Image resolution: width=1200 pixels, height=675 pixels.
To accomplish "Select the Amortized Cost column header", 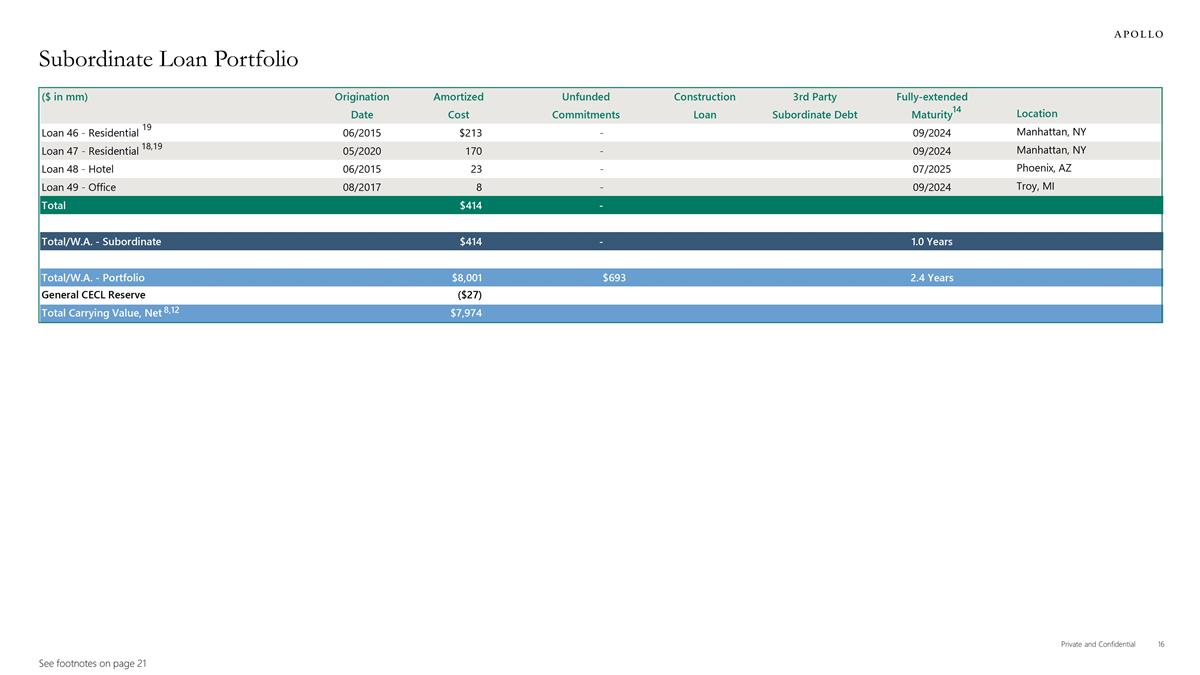I will pyautogui.click(x=458, y=106).
